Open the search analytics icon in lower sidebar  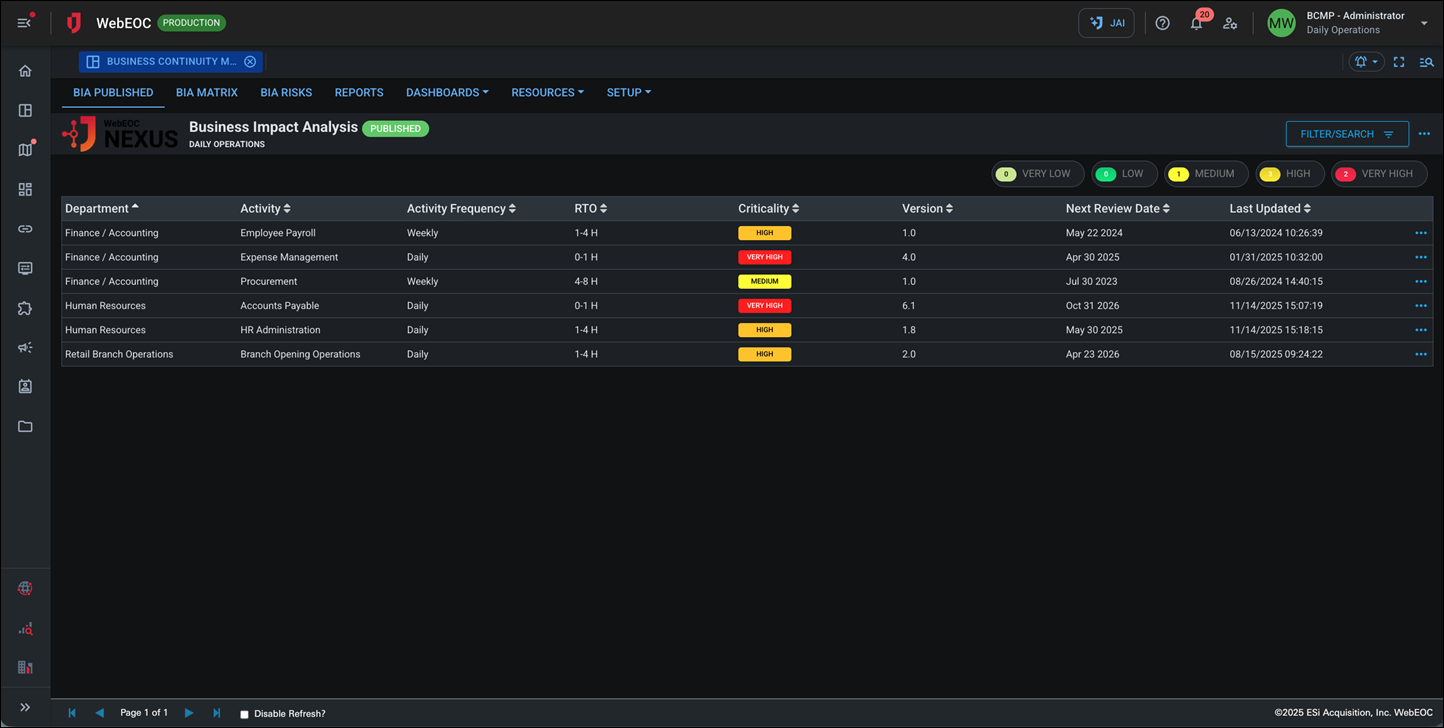[25, 628]
